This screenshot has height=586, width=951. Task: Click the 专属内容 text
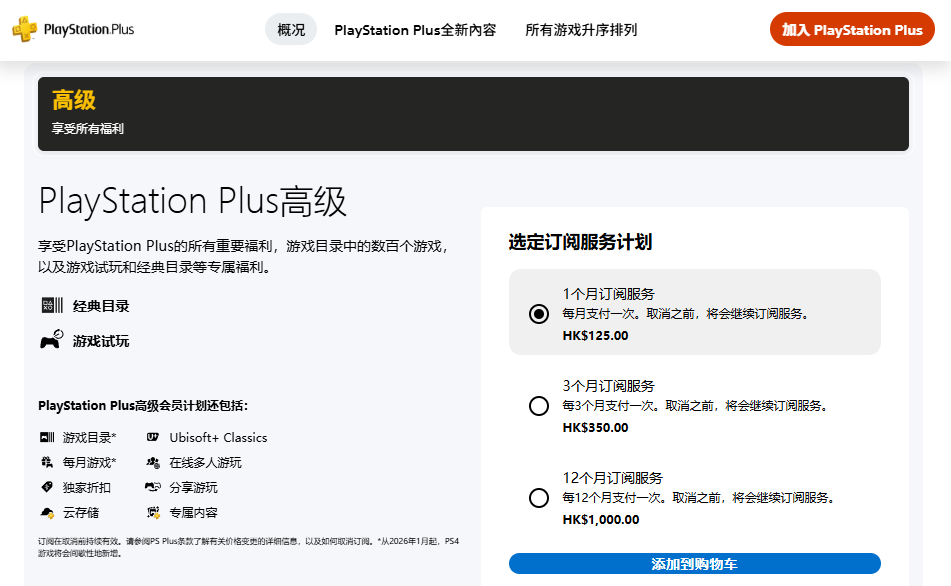(193, 513)
